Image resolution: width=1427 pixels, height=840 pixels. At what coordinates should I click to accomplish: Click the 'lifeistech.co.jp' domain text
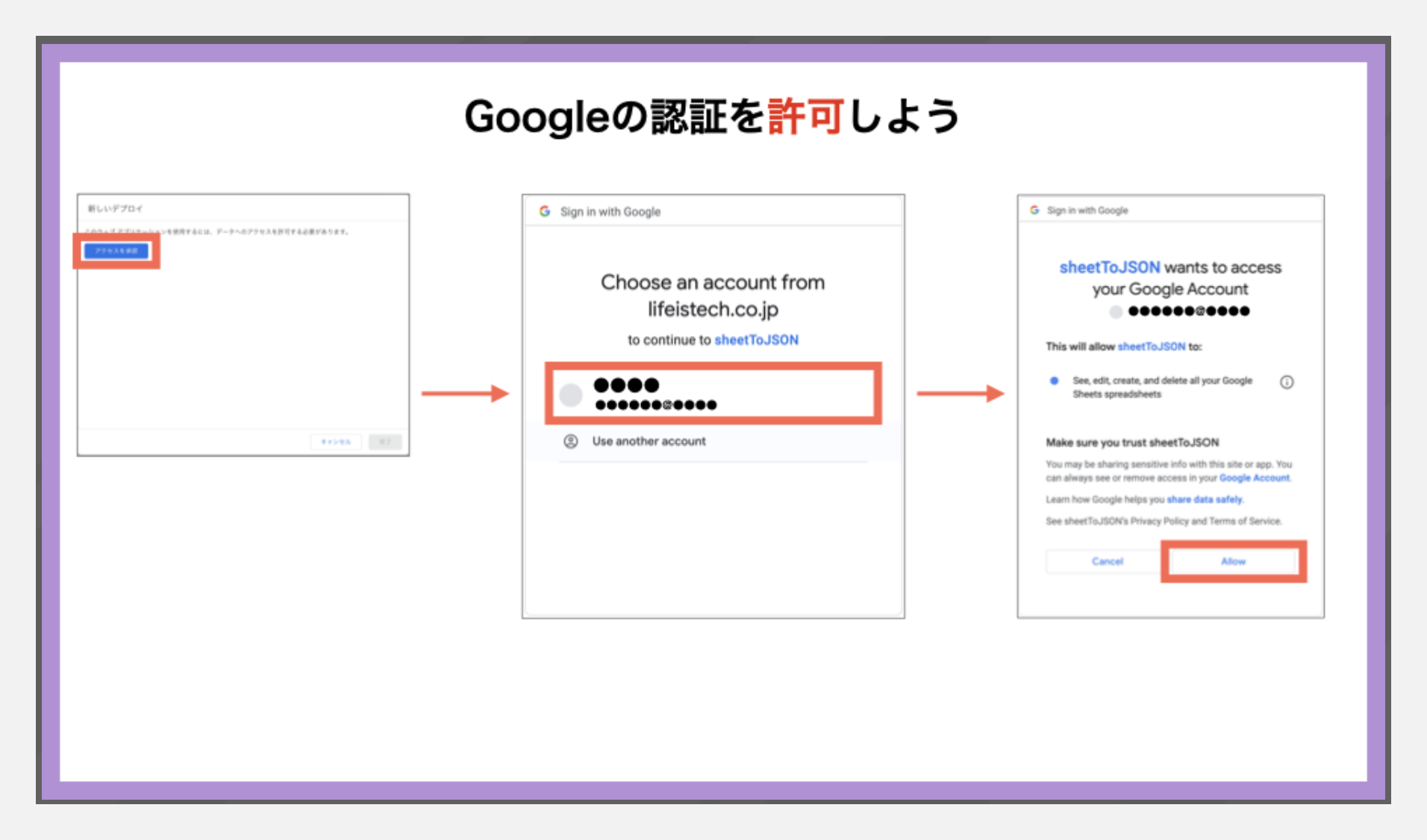[713, 309]
